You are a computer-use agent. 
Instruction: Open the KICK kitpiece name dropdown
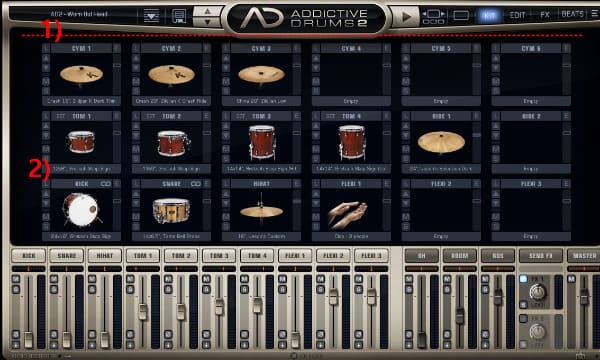click(82, 236)
